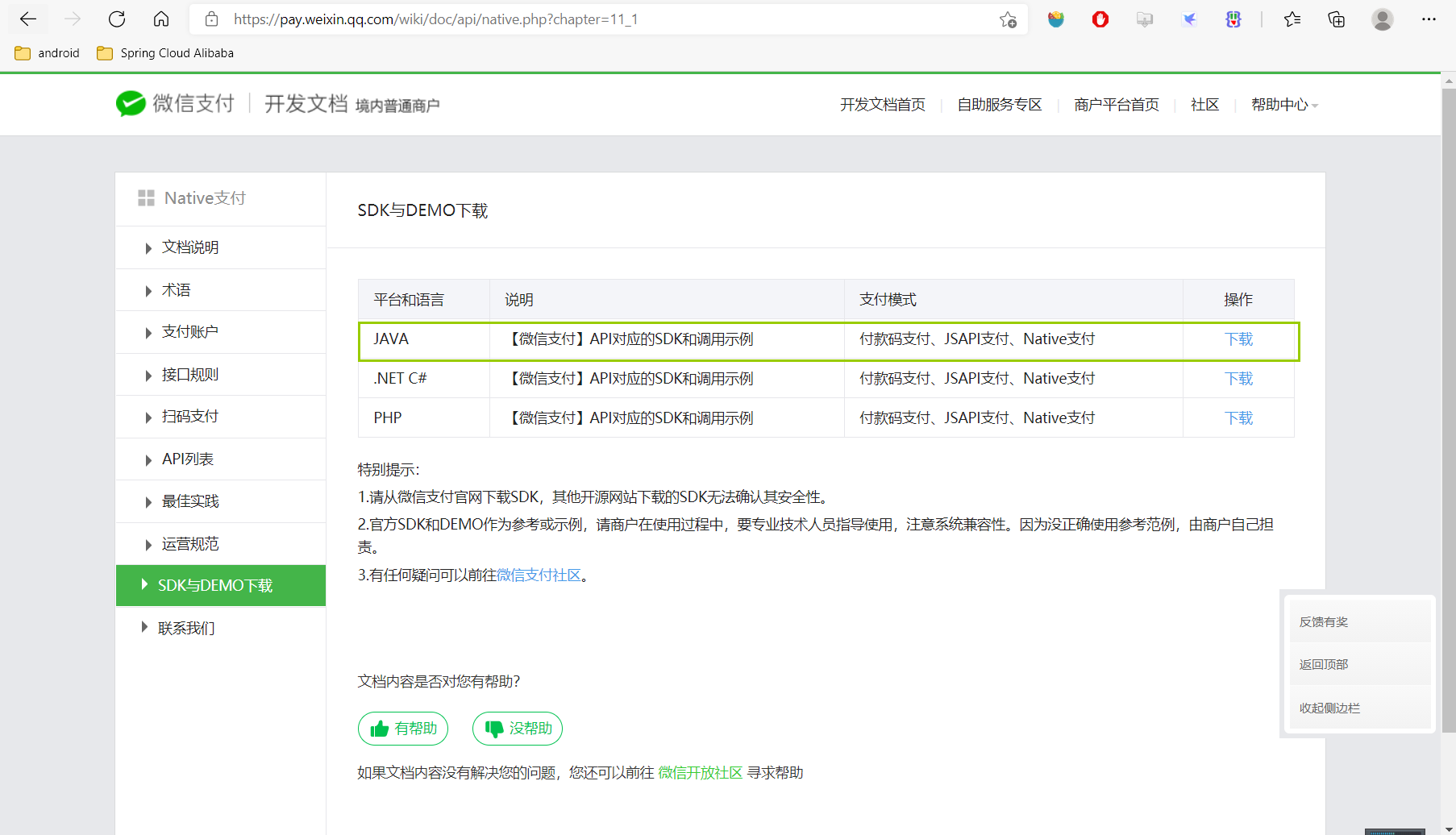Image resolution: width=1456 pixels, height=835 pixels.
Task: Expand the 接口规则 sidebar section
Action: coord(190,374)
